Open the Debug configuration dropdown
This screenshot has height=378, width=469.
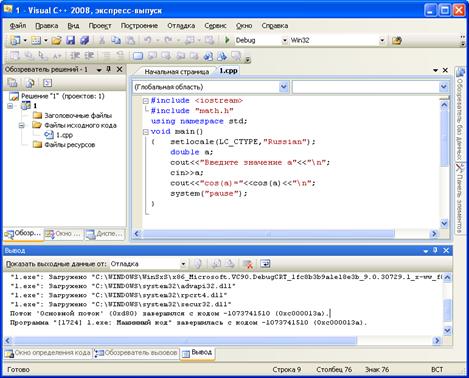pyautogui.click(x=284, y=40)
